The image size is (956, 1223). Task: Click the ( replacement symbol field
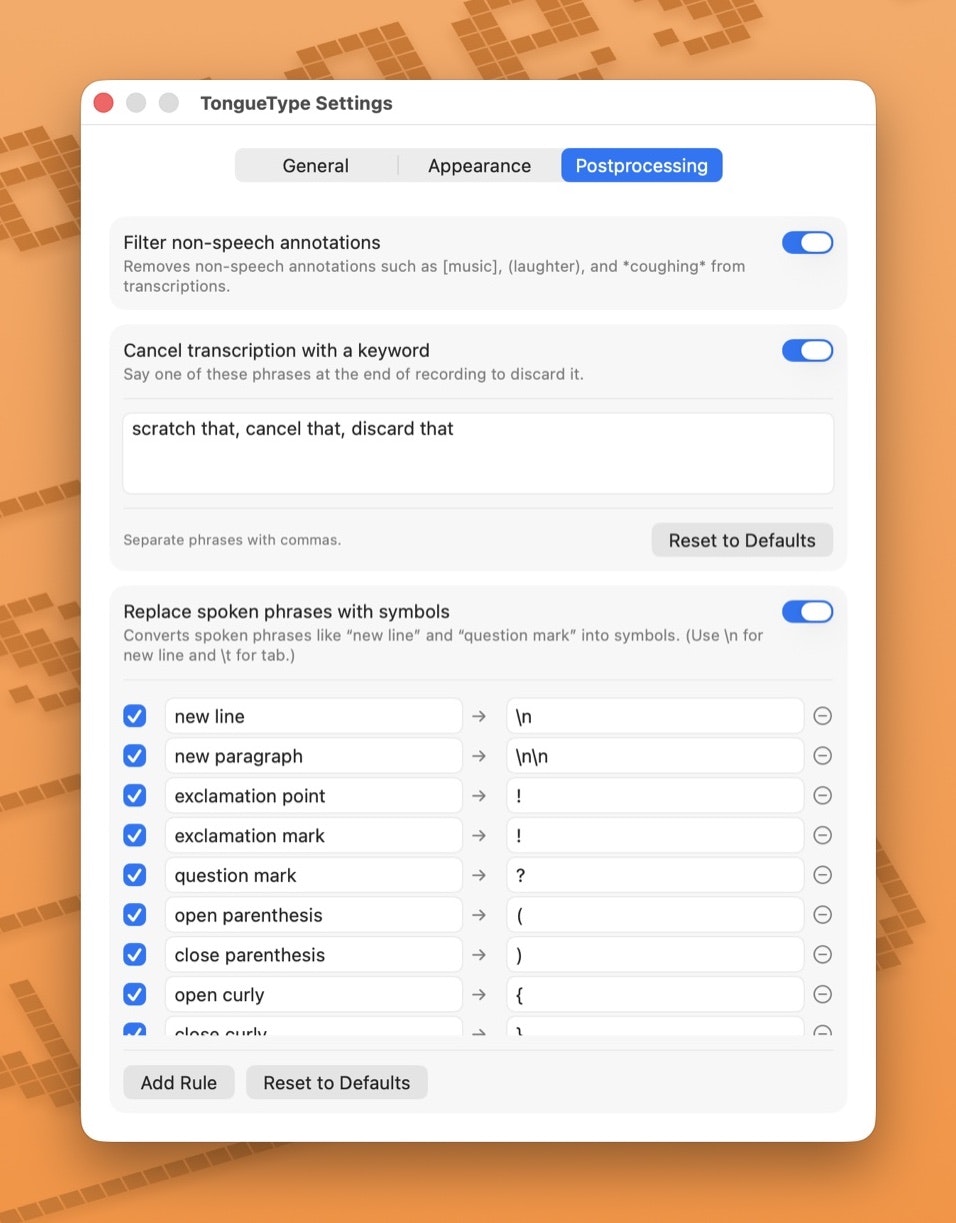[x=655, y=915]
